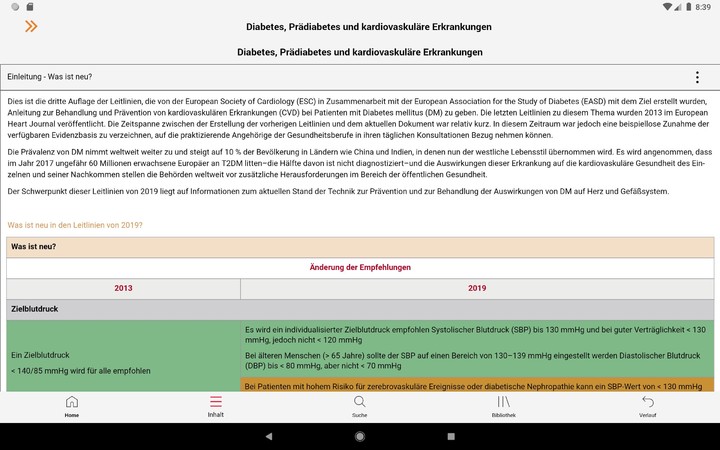Open the Bibliothek library icon

pyautogui.click(x=503, y=405)
